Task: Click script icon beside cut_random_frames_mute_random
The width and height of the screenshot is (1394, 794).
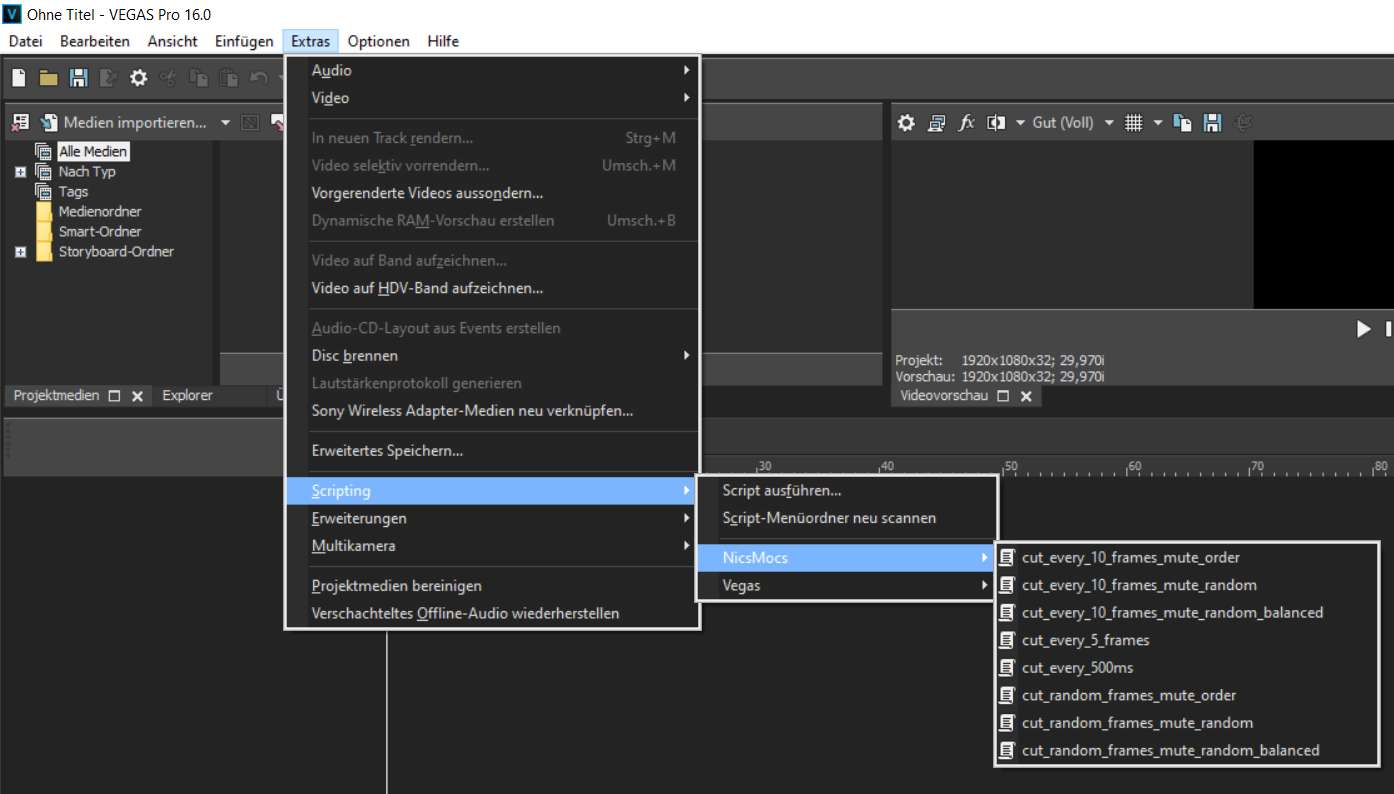Action: pos(1007,723)
